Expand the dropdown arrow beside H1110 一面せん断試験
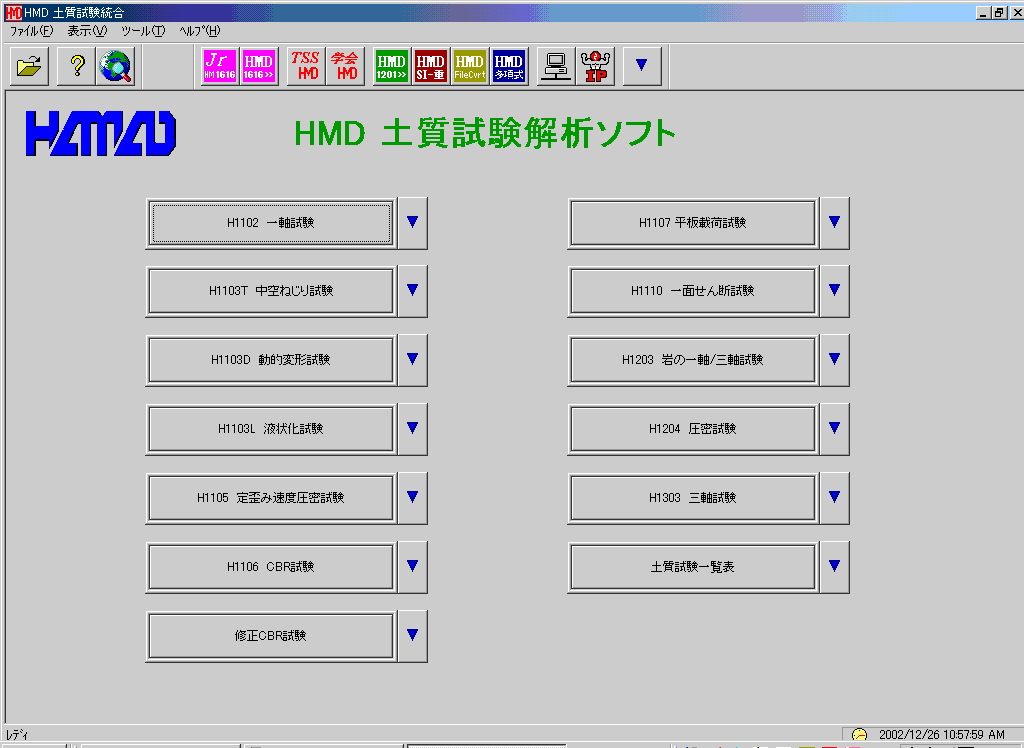 pos(835,291)
